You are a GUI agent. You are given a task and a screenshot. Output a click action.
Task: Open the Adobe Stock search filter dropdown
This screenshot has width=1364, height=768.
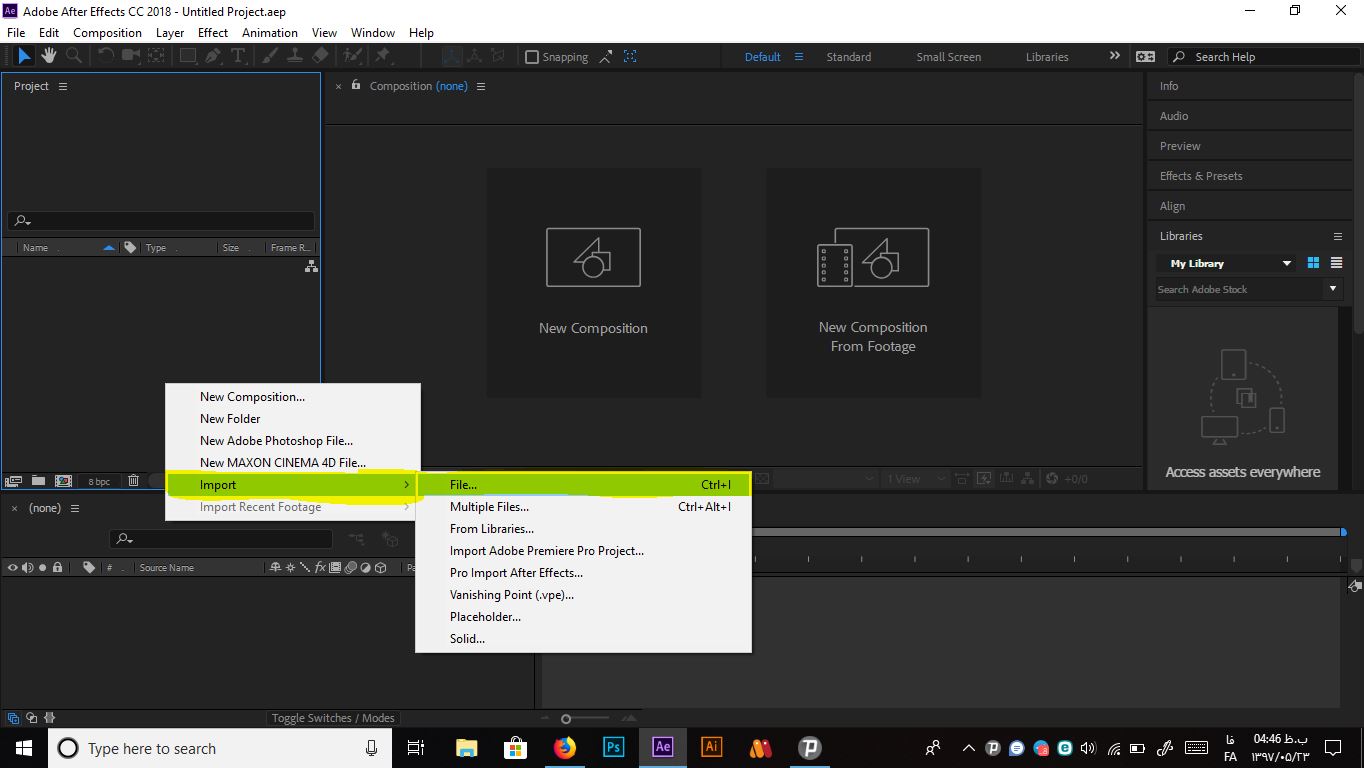point(1332,289)
